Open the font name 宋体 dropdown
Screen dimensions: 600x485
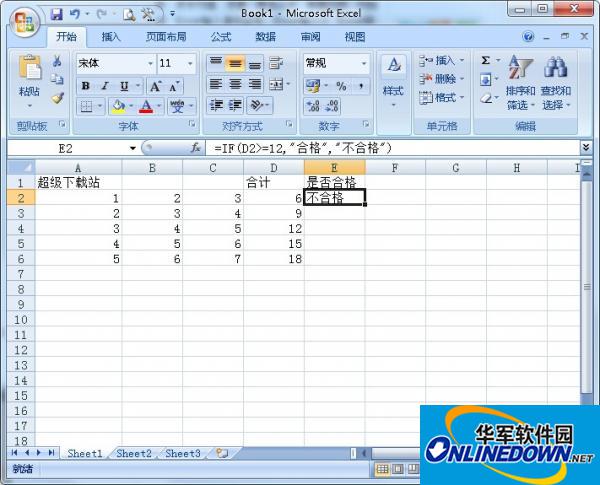150,64
